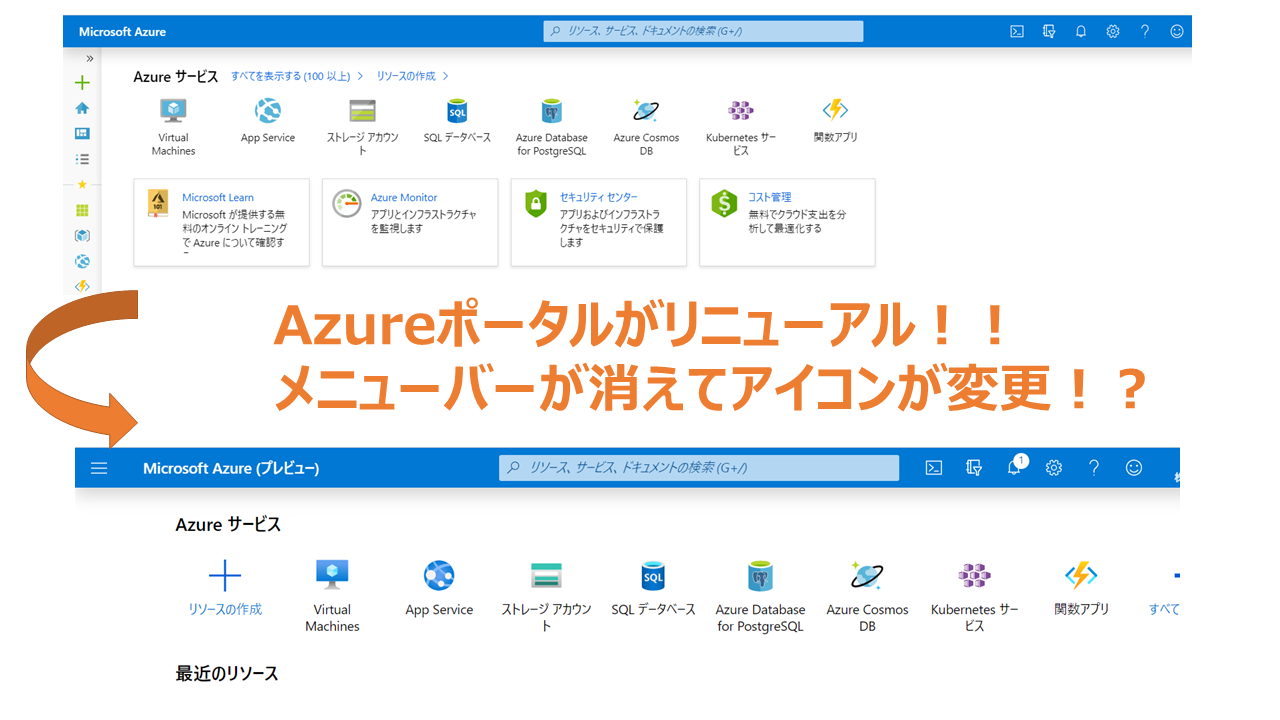Open the help question mark icon
This screenshot has width=1280, height=720.
click(x=1145, y=31)
